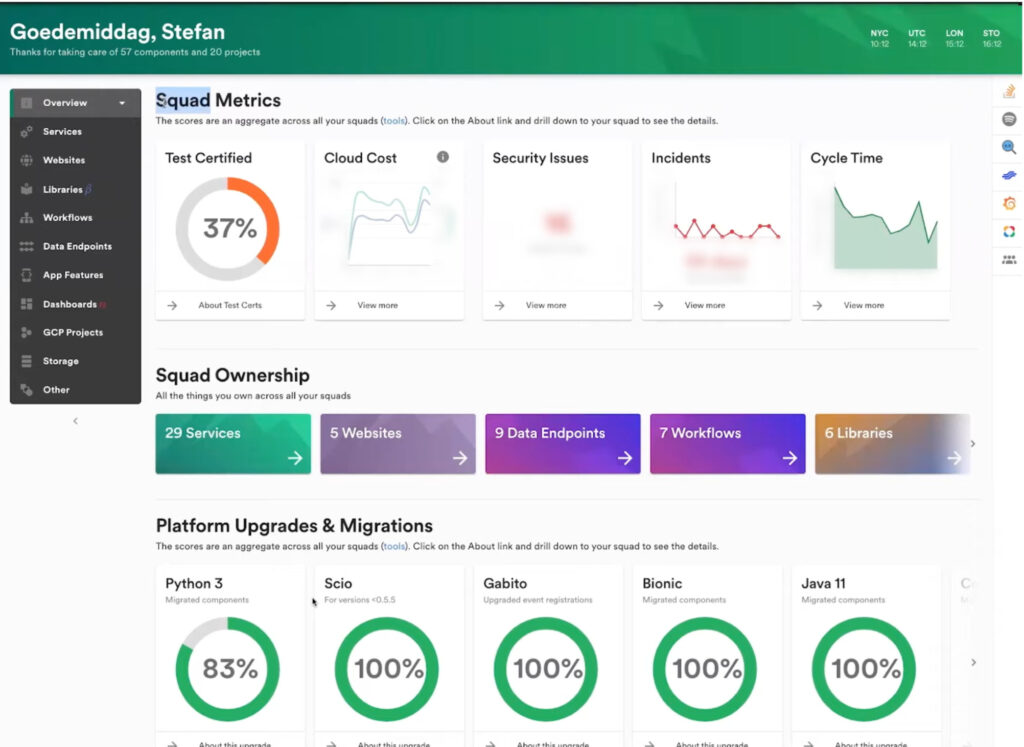Click the Storage icon in sidebar
1024x747 pixels.
click(x=27, y=361)
